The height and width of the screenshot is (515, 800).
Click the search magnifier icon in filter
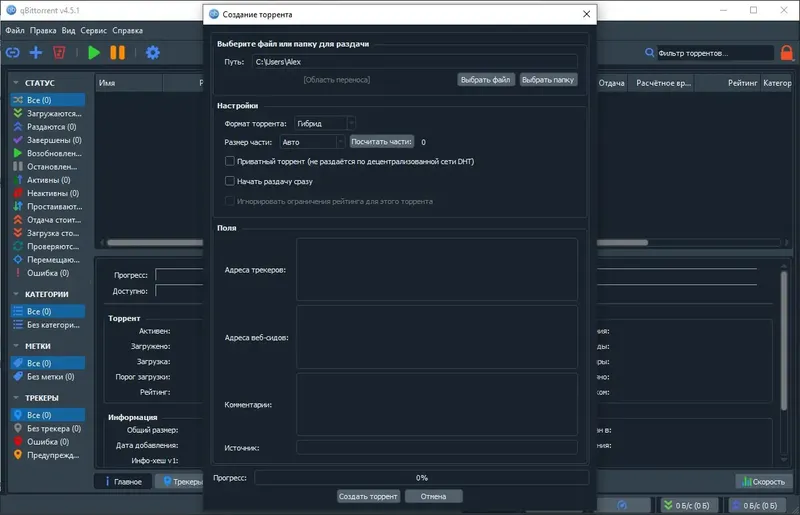(x=649, y=53)
